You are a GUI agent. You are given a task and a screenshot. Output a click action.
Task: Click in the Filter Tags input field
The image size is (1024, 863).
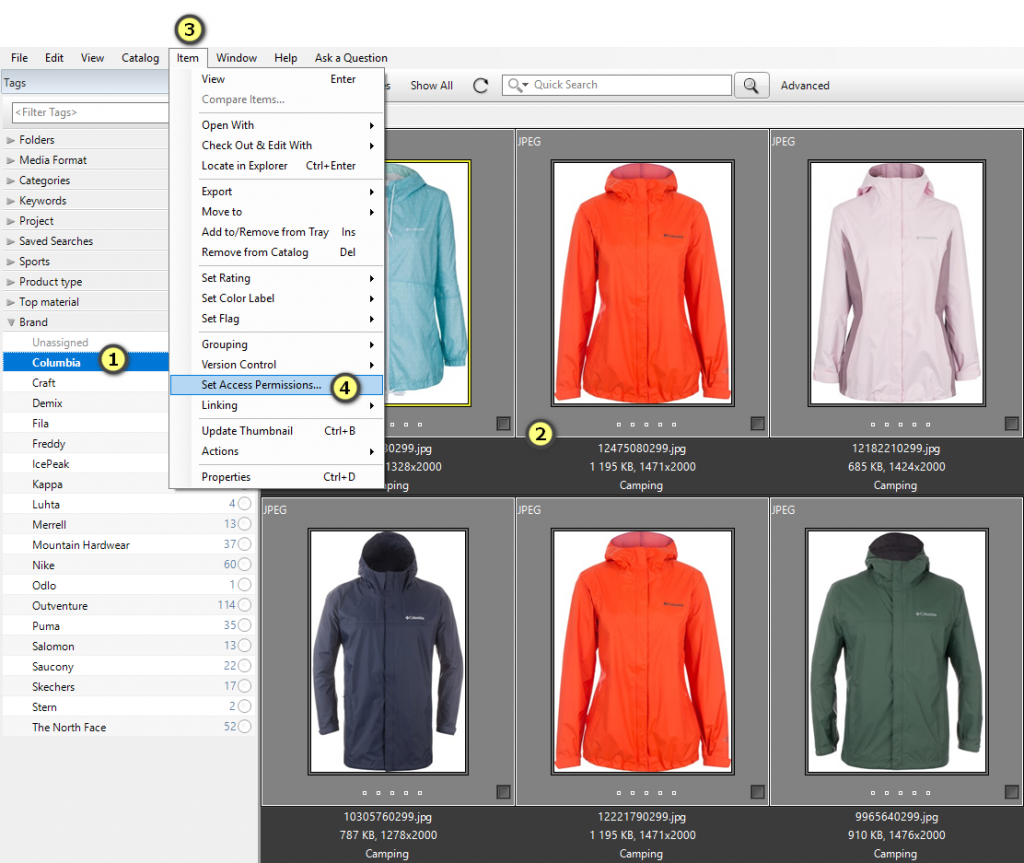point(88,113)
